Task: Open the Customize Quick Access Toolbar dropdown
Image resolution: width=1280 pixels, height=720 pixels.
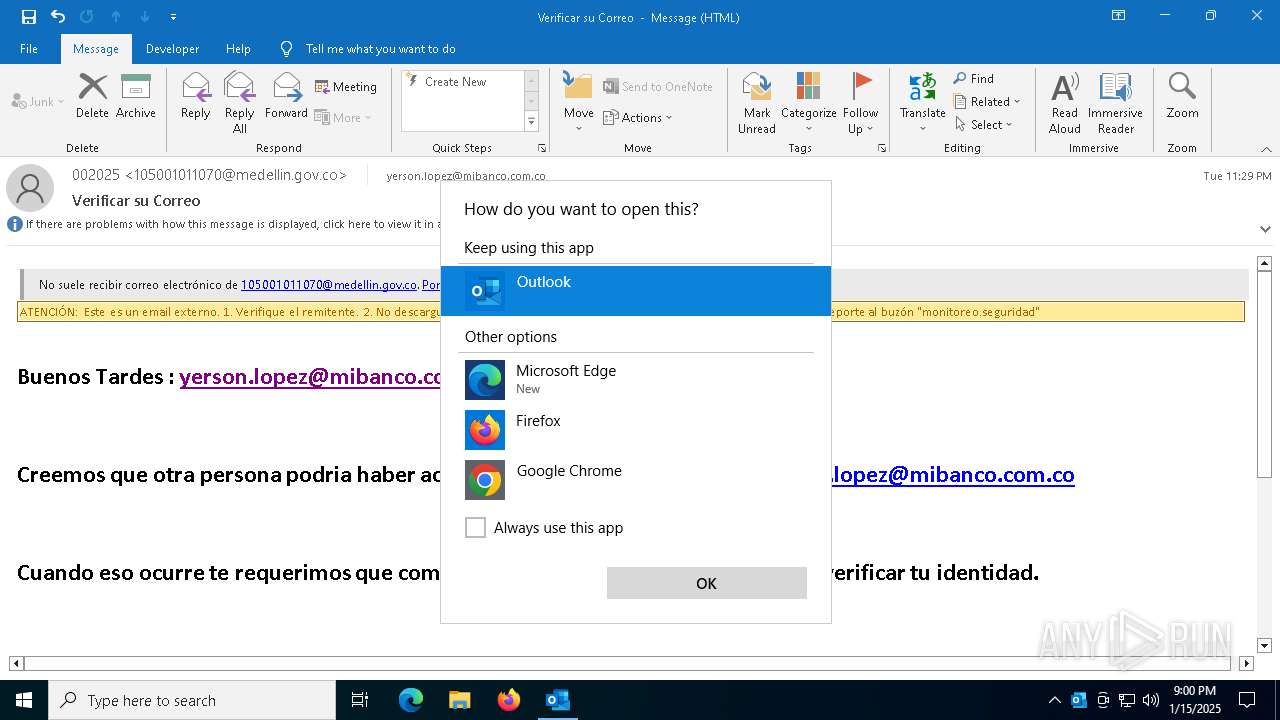Action: (x=174, y=17)
